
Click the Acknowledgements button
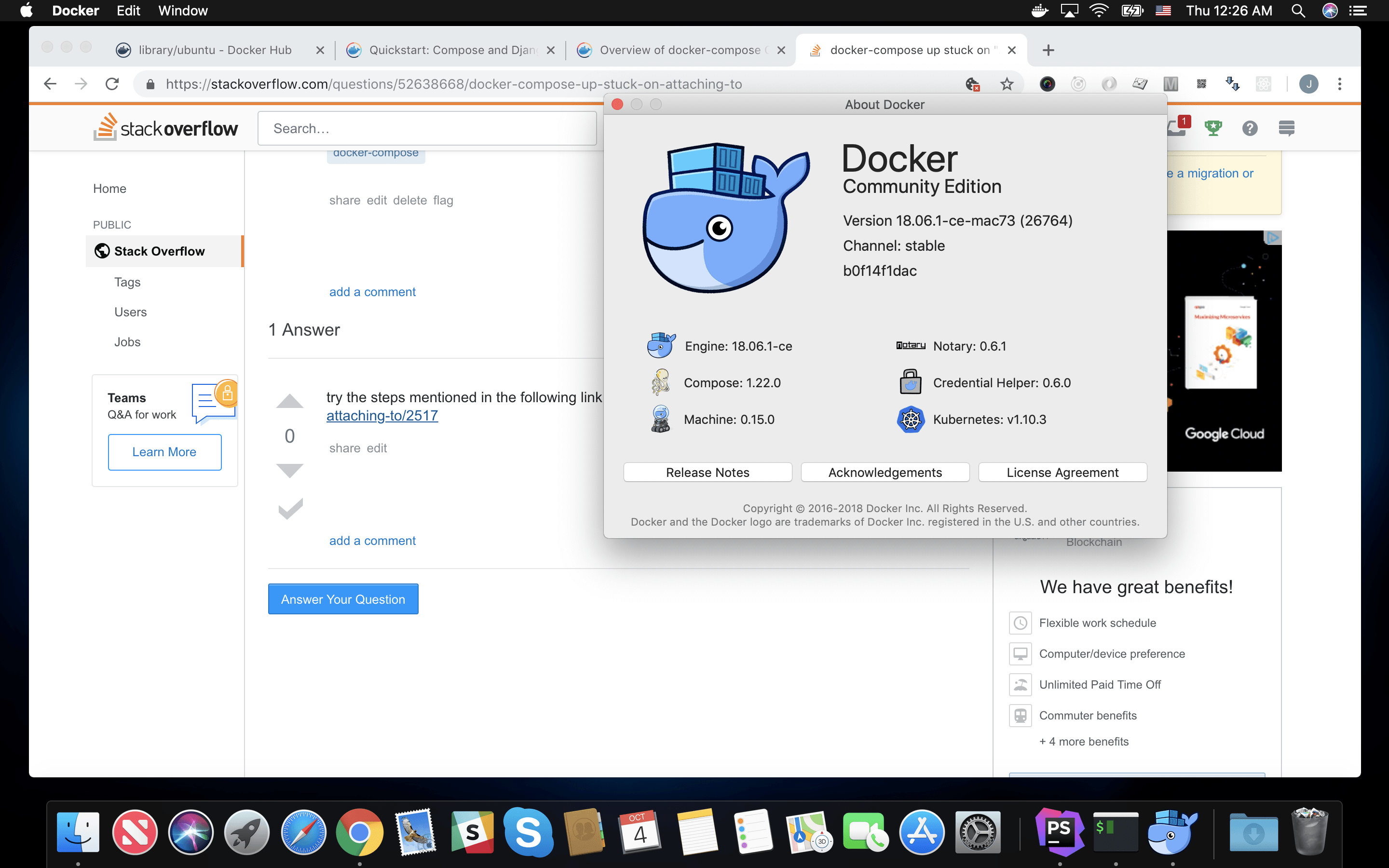click(x=885, y=473)
